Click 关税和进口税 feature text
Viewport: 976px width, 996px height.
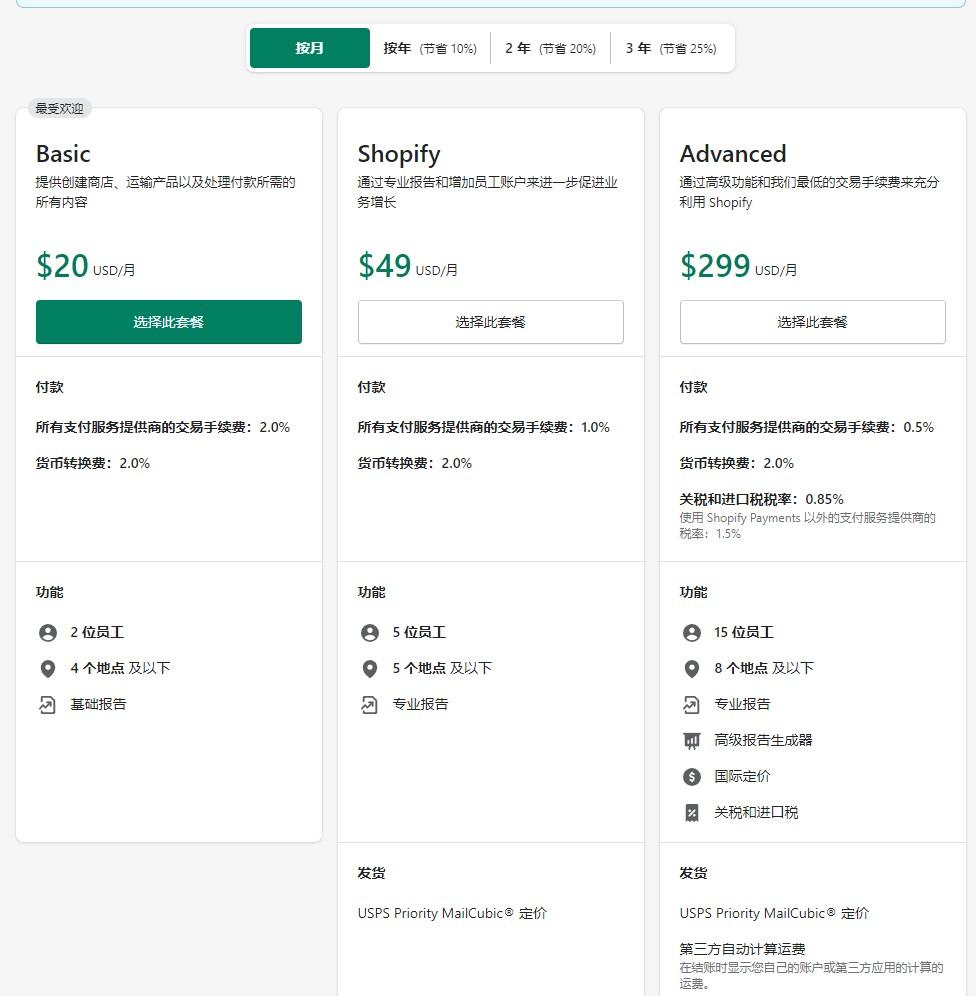coord(756,812)
